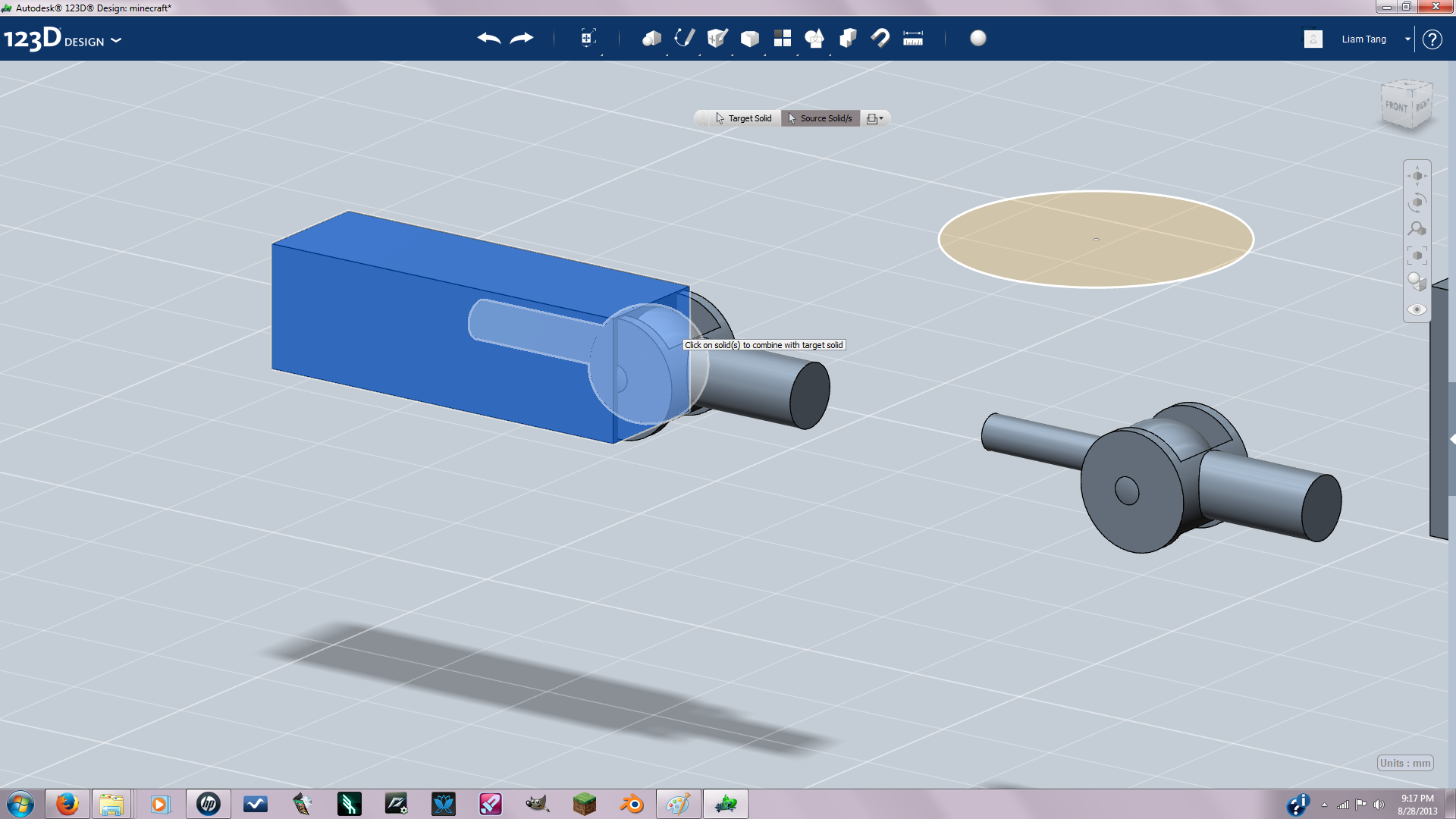Change the Units : mm setting
1456x819 pixels.
pyautogui.click(x=1405, y=763)
